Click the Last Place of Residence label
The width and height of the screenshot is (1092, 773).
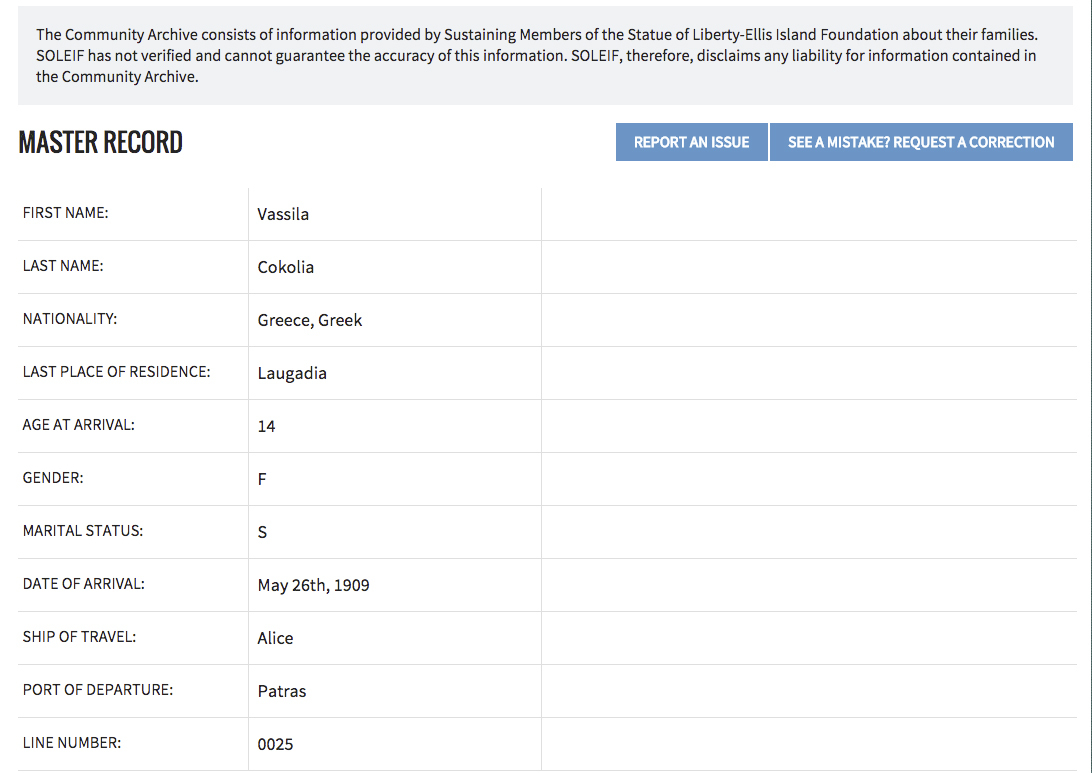pyautogui.click(x=116, y=372)
